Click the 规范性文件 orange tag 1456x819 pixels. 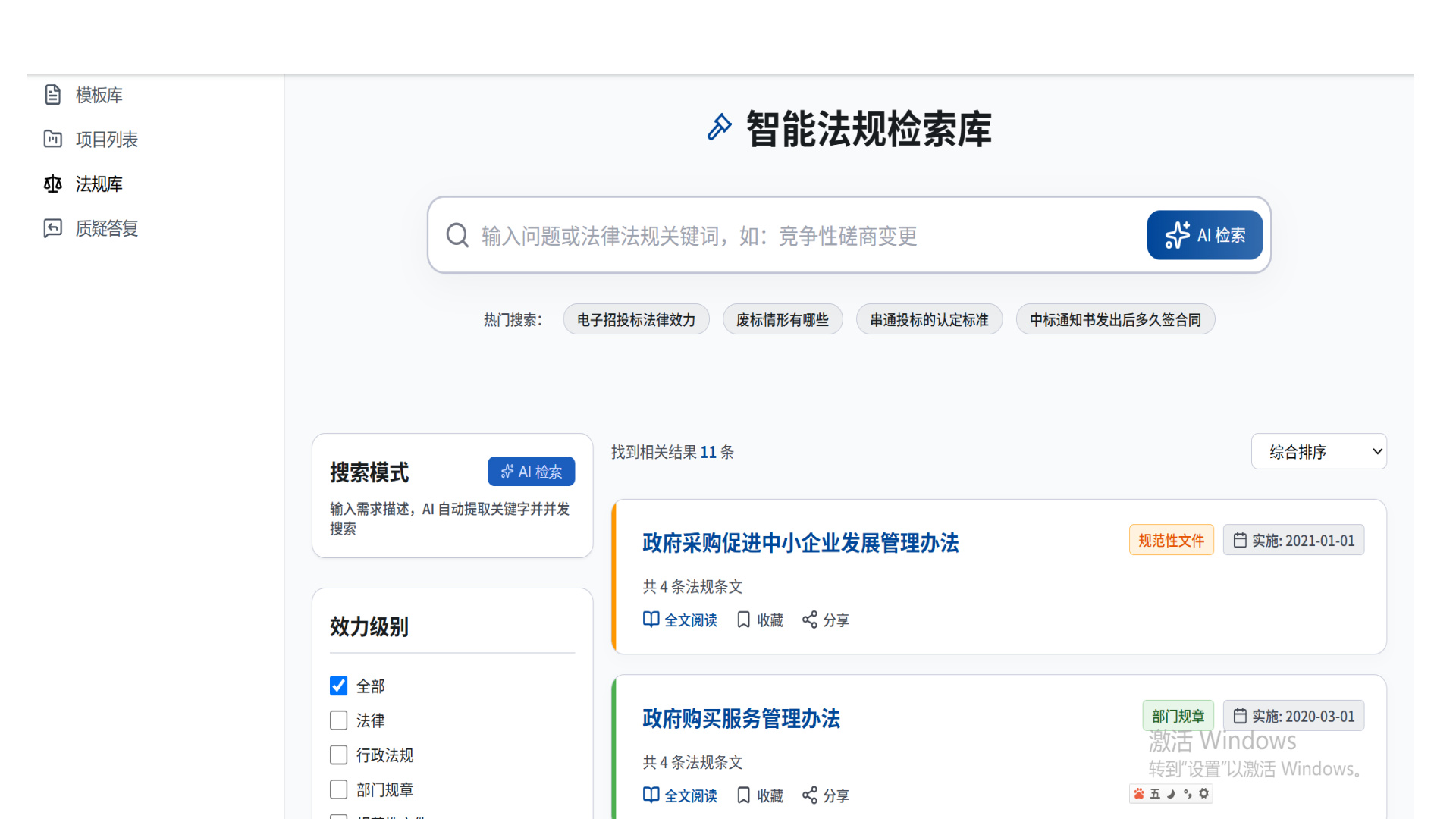(x=1171, y=540)
